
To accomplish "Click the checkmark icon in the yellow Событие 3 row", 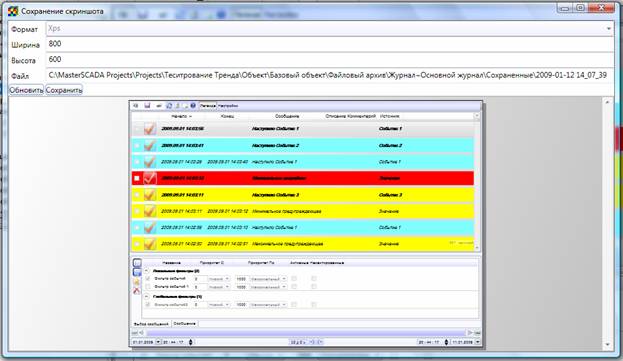I will [x=149, y=195].
